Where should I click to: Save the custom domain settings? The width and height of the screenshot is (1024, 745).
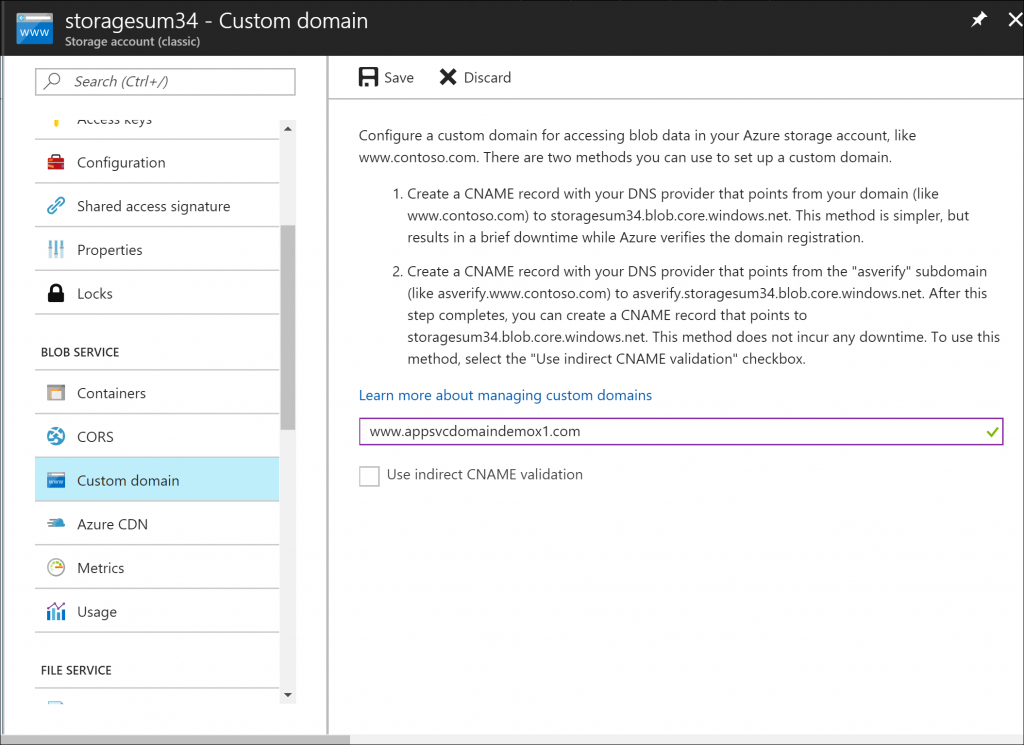tap(386, 78)
